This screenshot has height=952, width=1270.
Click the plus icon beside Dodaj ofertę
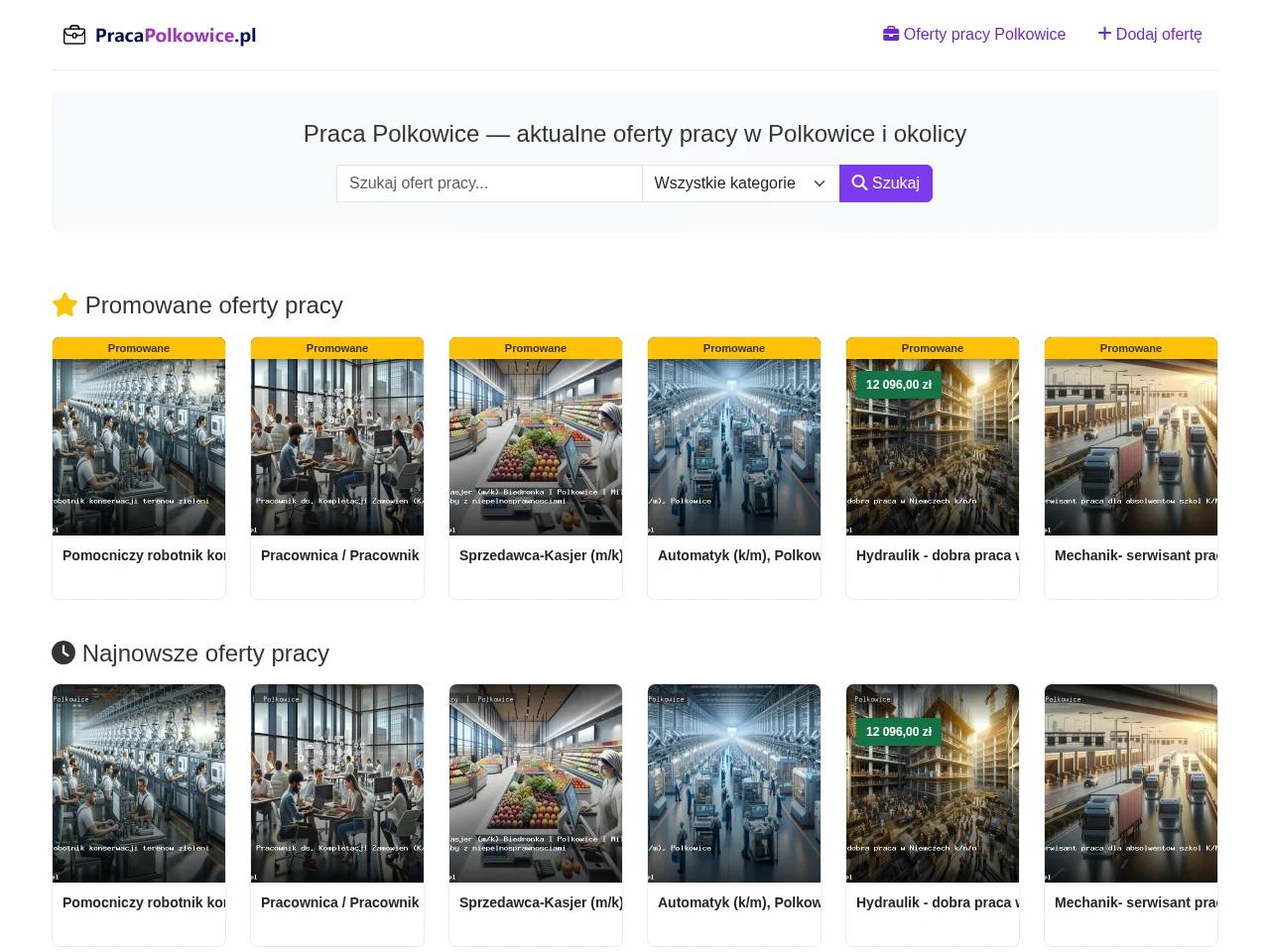(1104, 34)
